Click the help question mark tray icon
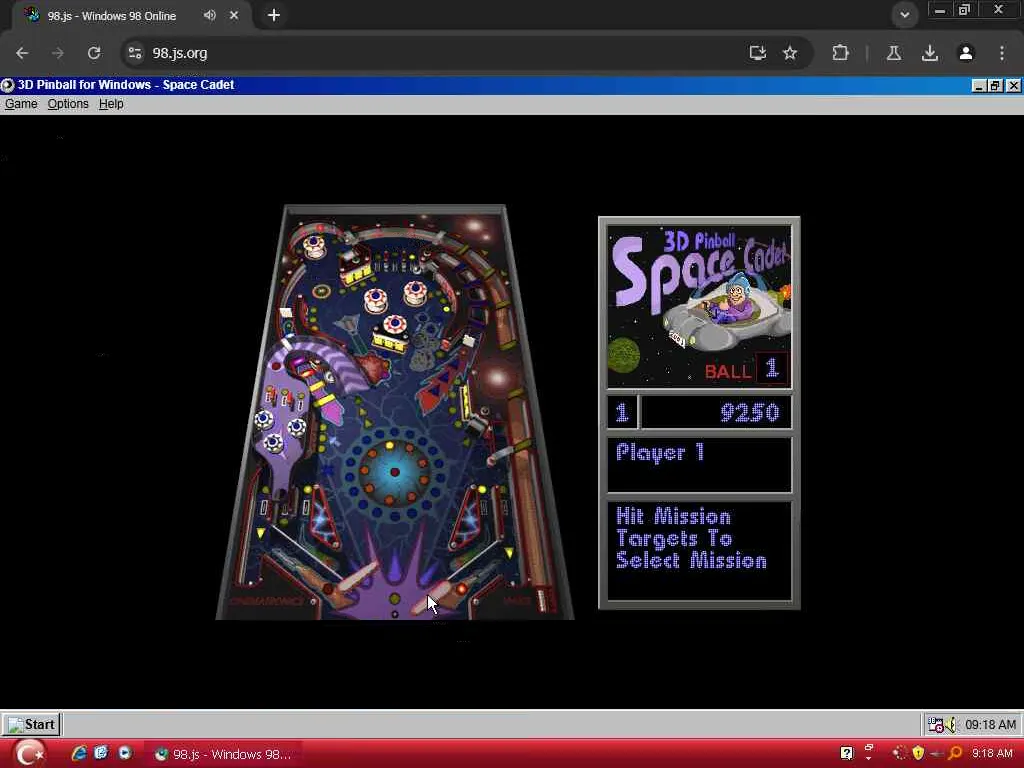Viewport: 1024px width, 768px height. click(847, 754)
